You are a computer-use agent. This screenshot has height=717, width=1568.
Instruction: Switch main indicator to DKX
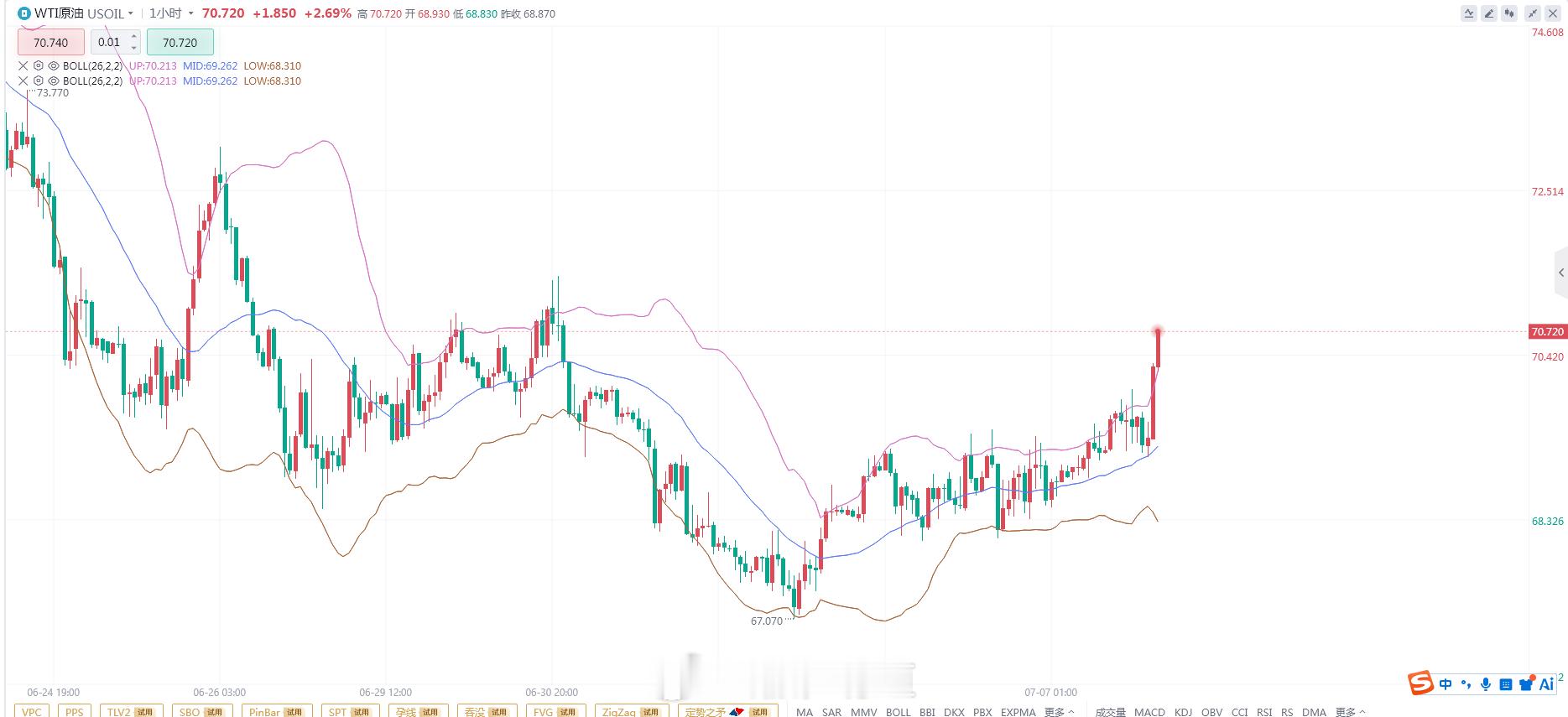point(954,712)
